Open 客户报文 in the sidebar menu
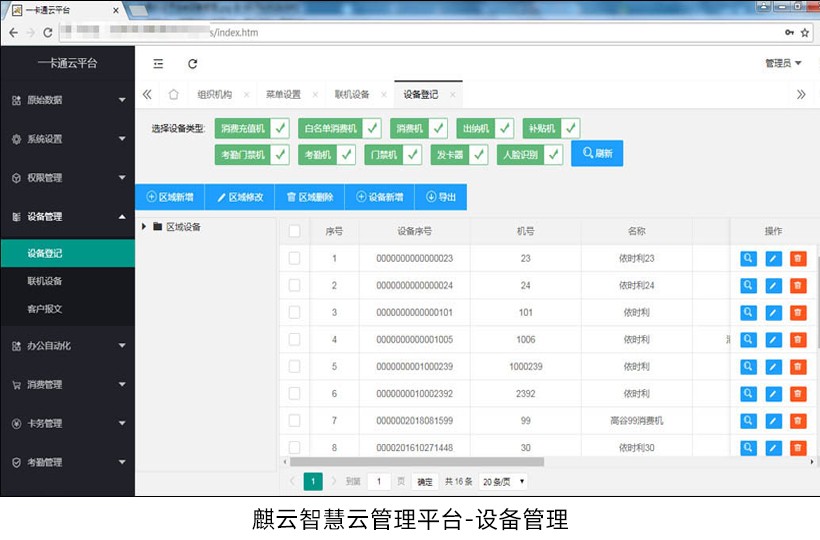The height and width of the screenshot is (540, 820). tap(45, 309)
